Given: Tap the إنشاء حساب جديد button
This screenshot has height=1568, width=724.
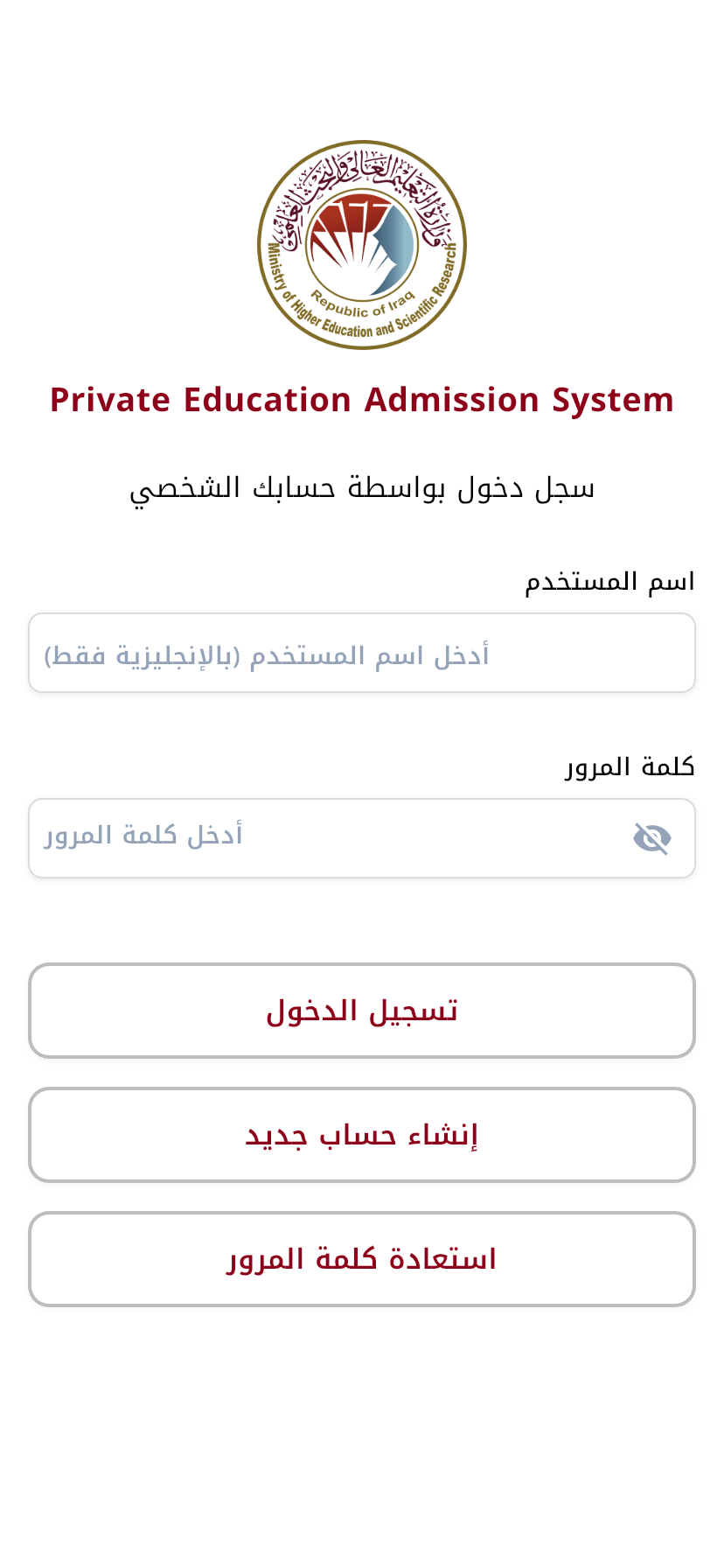Looking at the screenshot, I should 362,1135.
